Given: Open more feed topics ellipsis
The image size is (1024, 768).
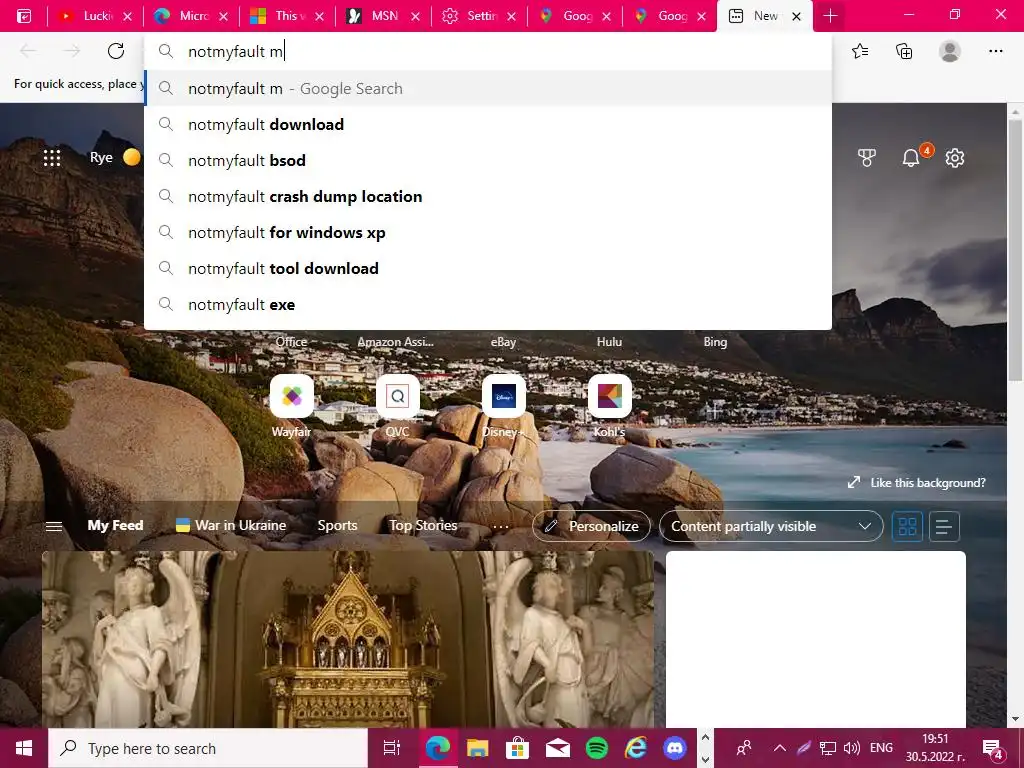Looking at the screenshot, I should click(501, 526).
